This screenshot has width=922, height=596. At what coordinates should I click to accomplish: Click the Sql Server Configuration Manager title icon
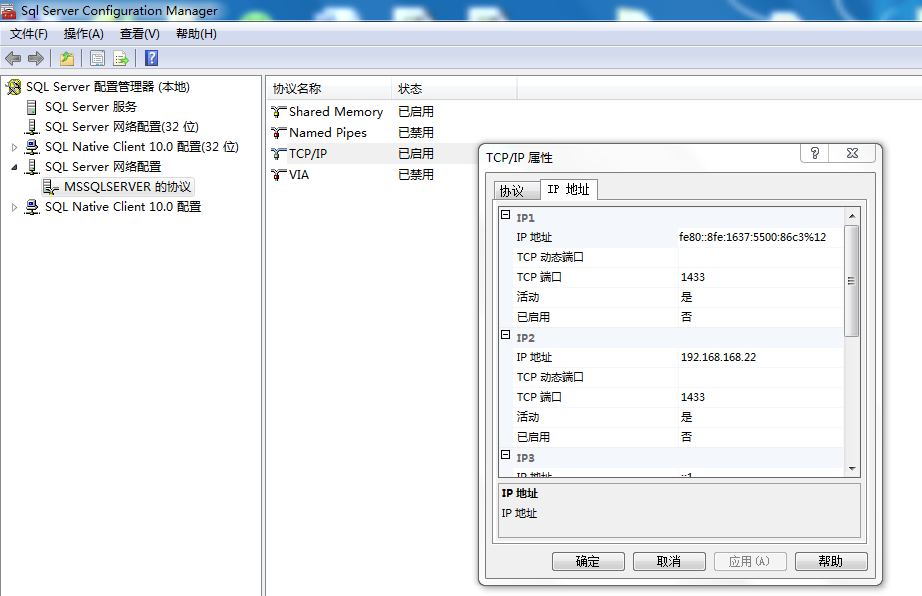(8, 10)
